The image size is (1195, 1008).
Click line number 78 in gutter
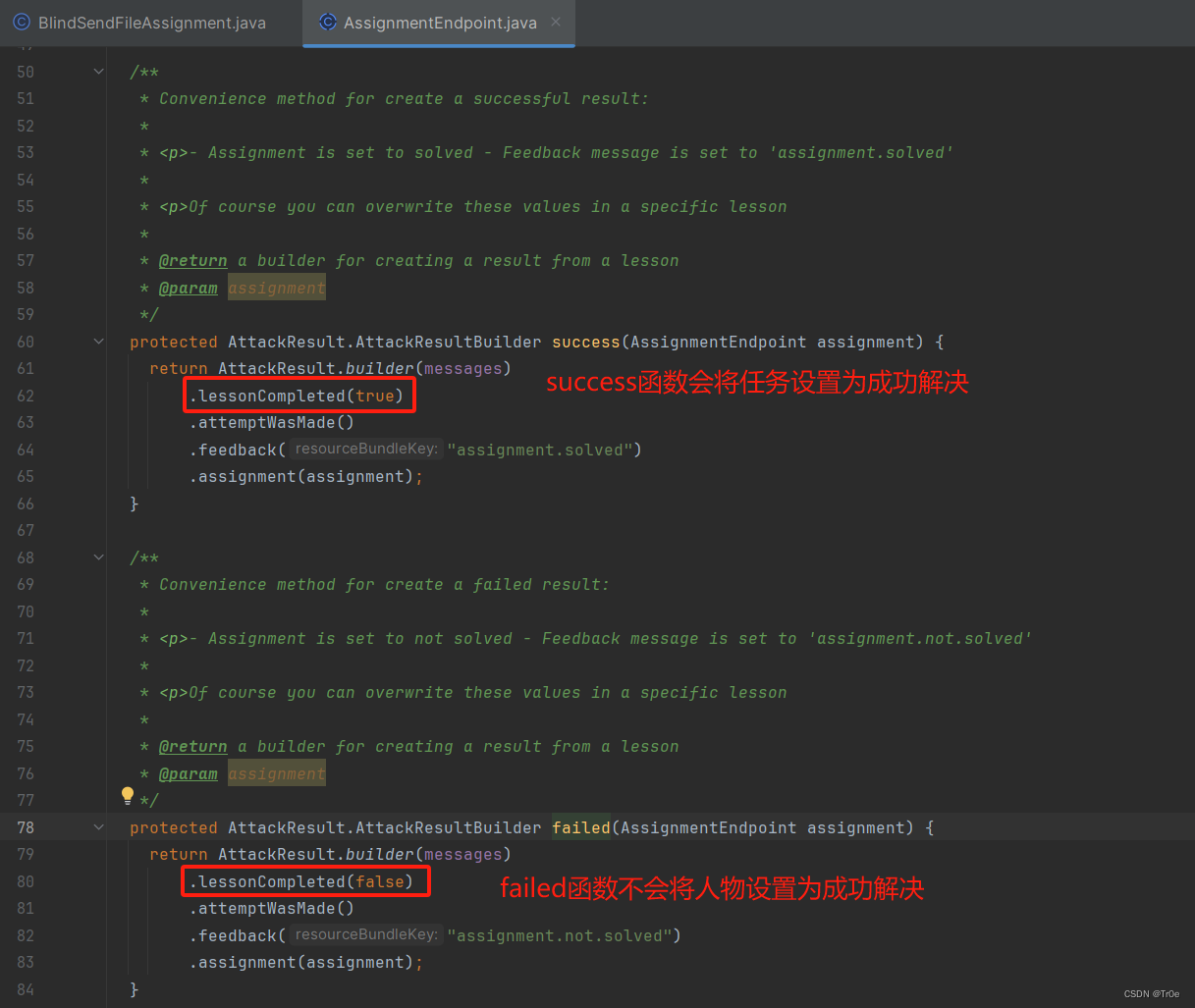(x=26, y=827)
